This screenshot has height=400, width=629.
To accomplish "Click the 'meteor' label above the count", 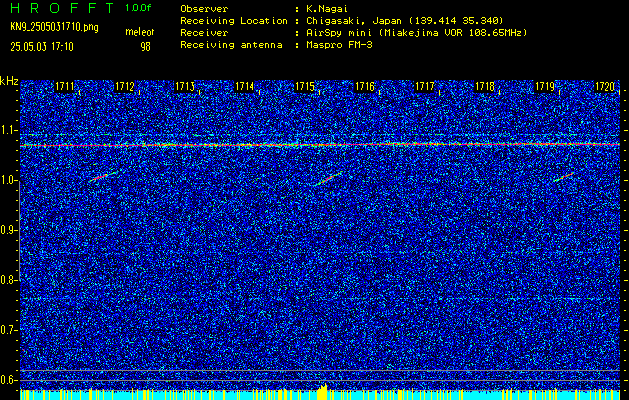I will 140,32.
